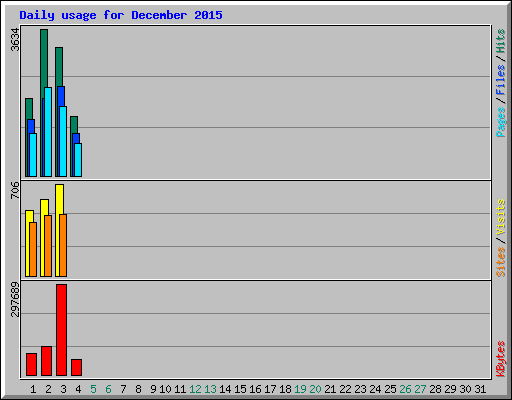Click the 706 visits axis value
This screenshot has width=512, height=400.
pos(15,190)
